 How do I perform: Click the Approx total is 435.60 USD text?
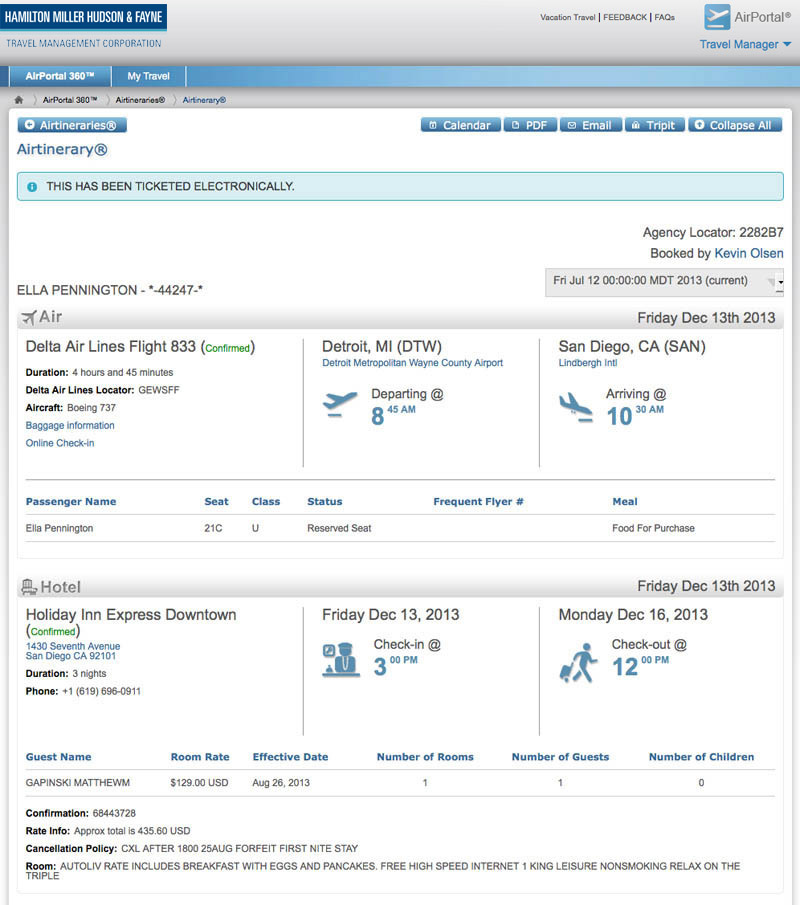pyautogui.click(x=132, y=831)
